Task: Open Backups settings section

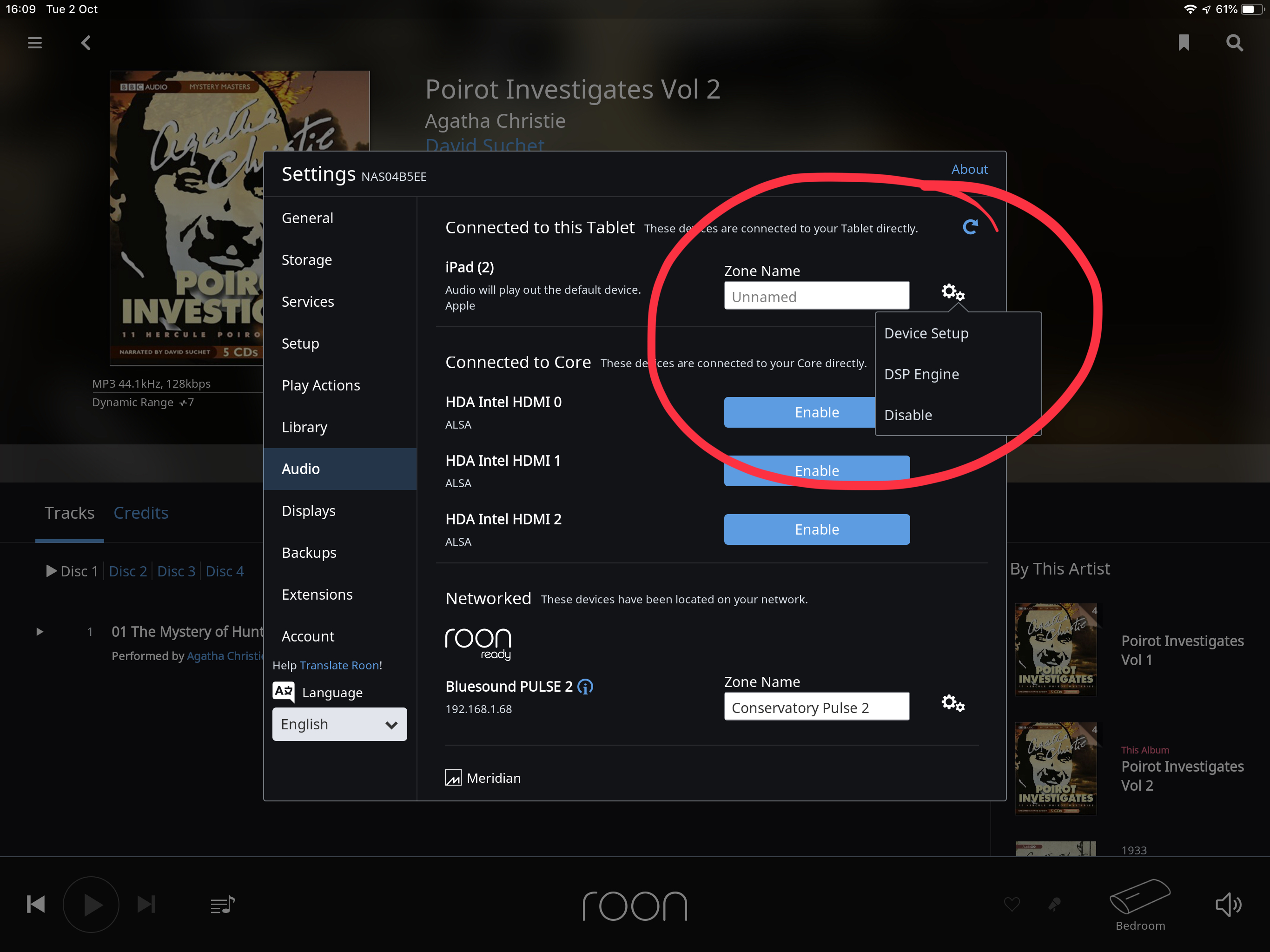Action: tap(340, 553)
